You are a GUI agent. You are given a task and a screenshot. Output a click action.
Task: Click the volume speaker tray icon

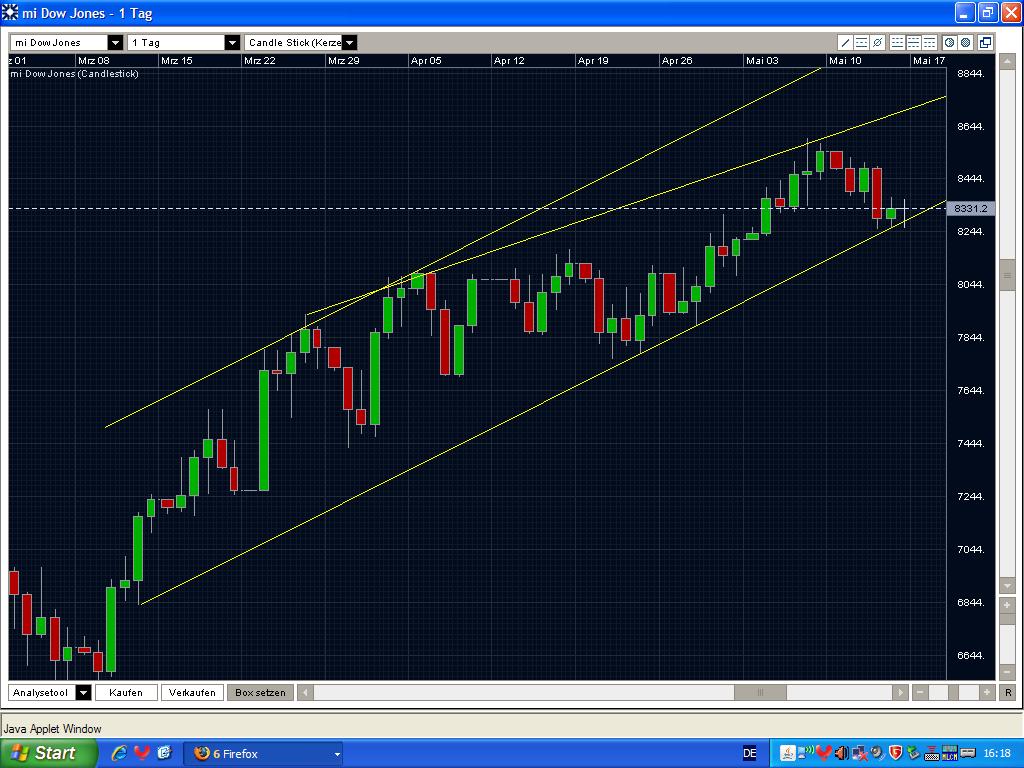coord(842,753)
